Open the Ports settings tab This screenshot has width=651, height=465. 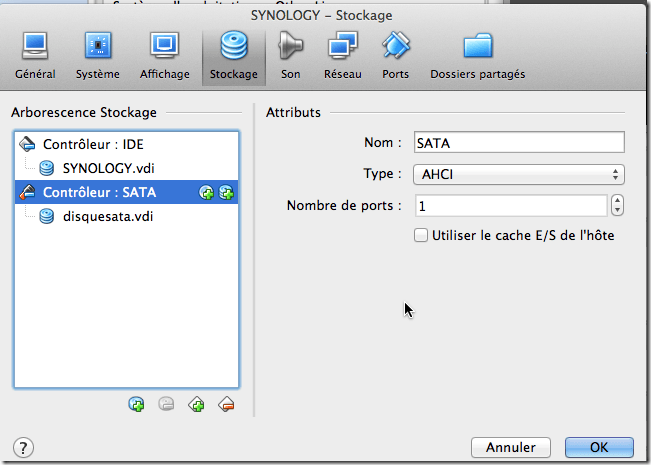[395, 56]
